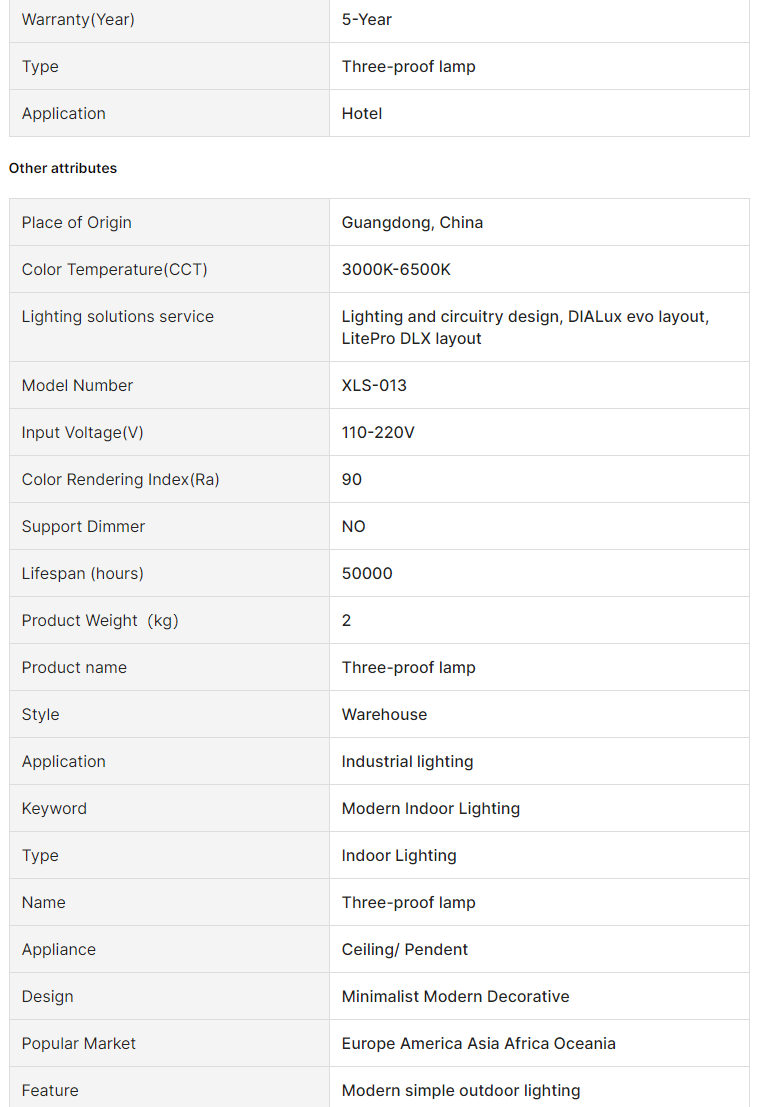Select the "50000" lifespan hours value

(x=367, y=573)
